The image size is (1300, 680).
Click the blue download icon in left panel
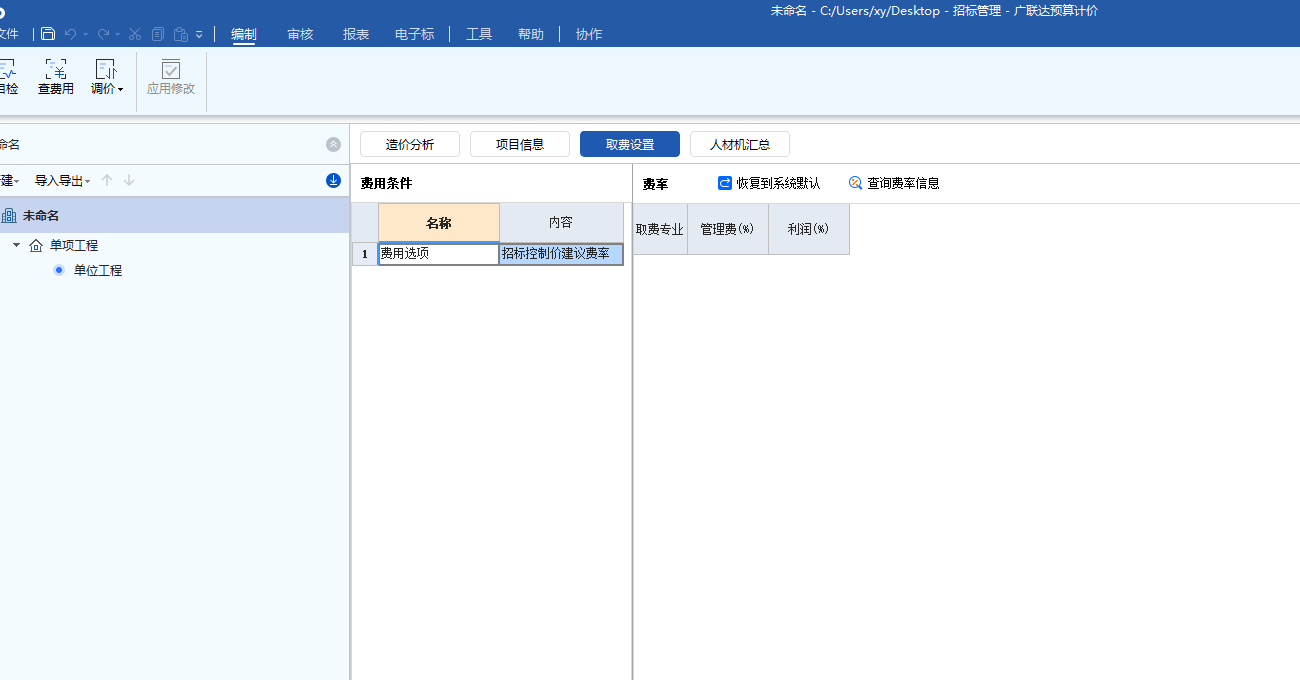click(x=333, y=180)
